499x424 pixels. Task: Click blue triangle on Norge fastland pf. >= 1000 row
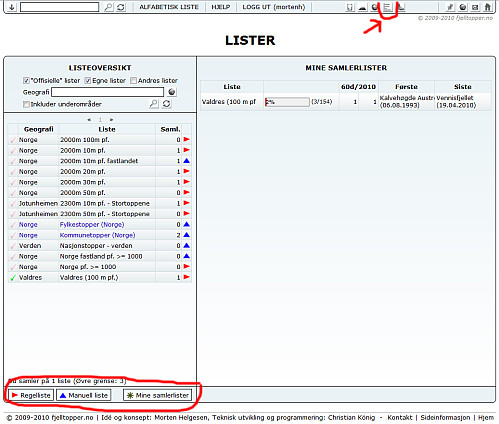coord(187,256)
